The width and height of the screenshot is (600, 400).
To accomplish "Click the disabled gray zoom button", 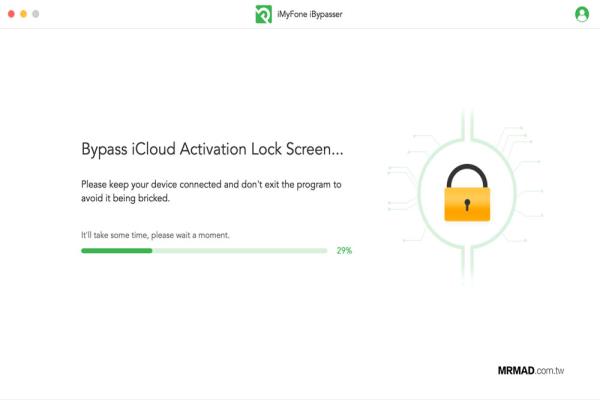I will tap(36, 14).
